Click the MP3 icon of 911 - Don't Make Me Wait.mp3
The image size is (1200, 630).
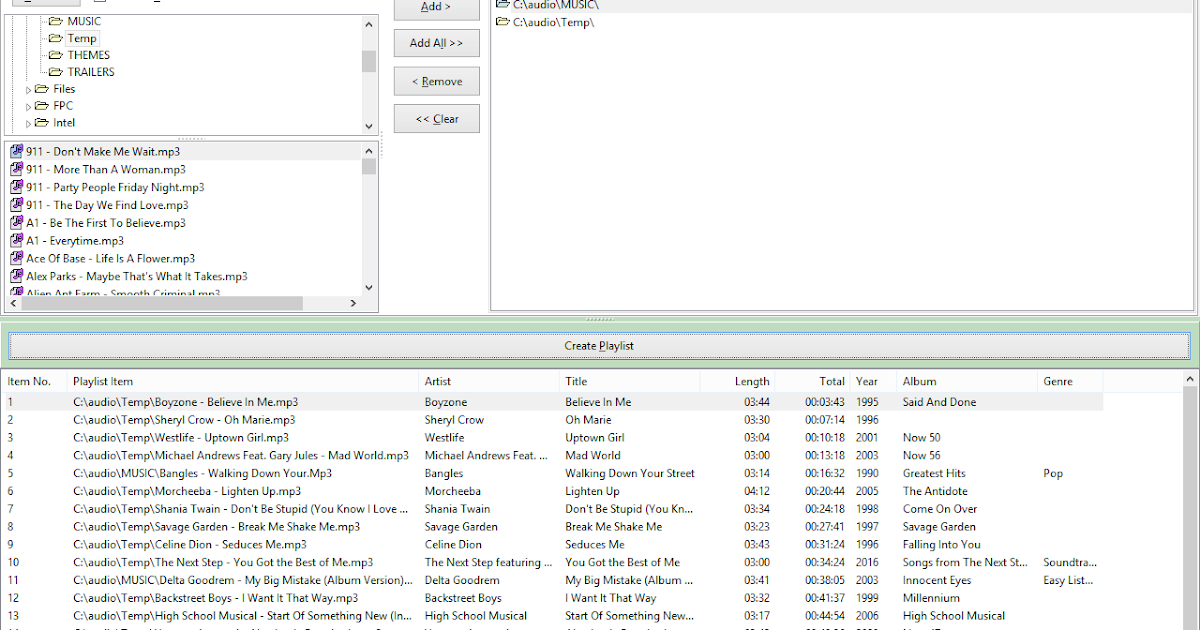click(x=17, y=152)
